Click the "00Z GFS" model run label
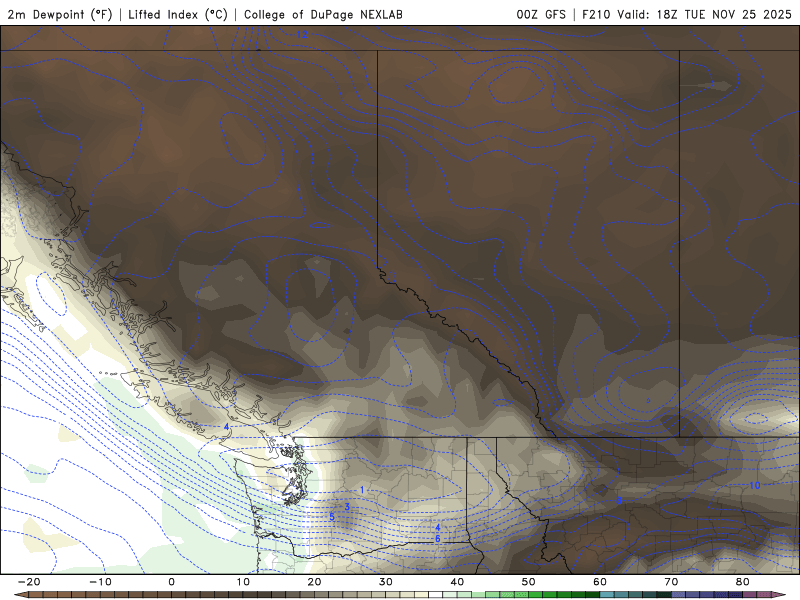 pyautogui.click(x=541, y=14)
